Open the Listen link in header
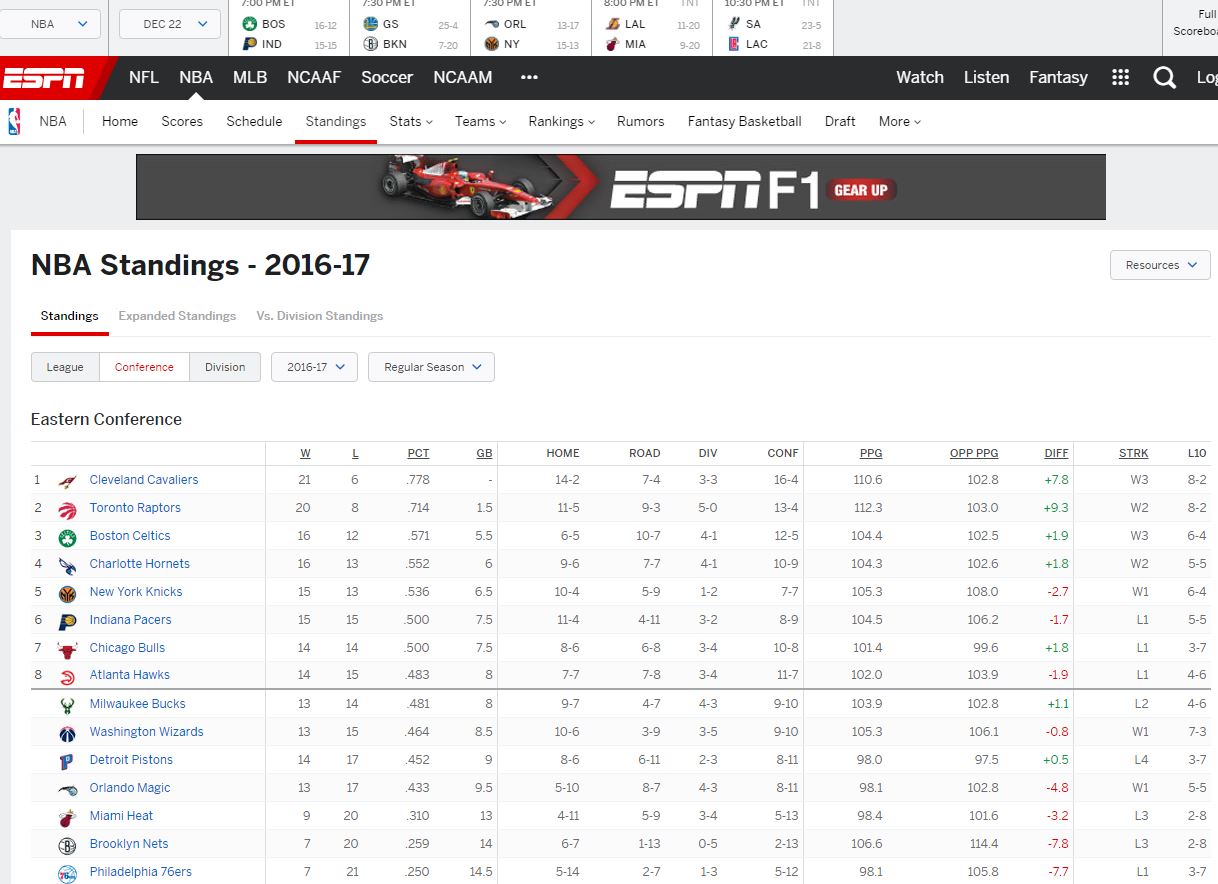Image resolution: width=1218 pixels, height=884 pixels. pyautogui.click(x=986, y=78)
